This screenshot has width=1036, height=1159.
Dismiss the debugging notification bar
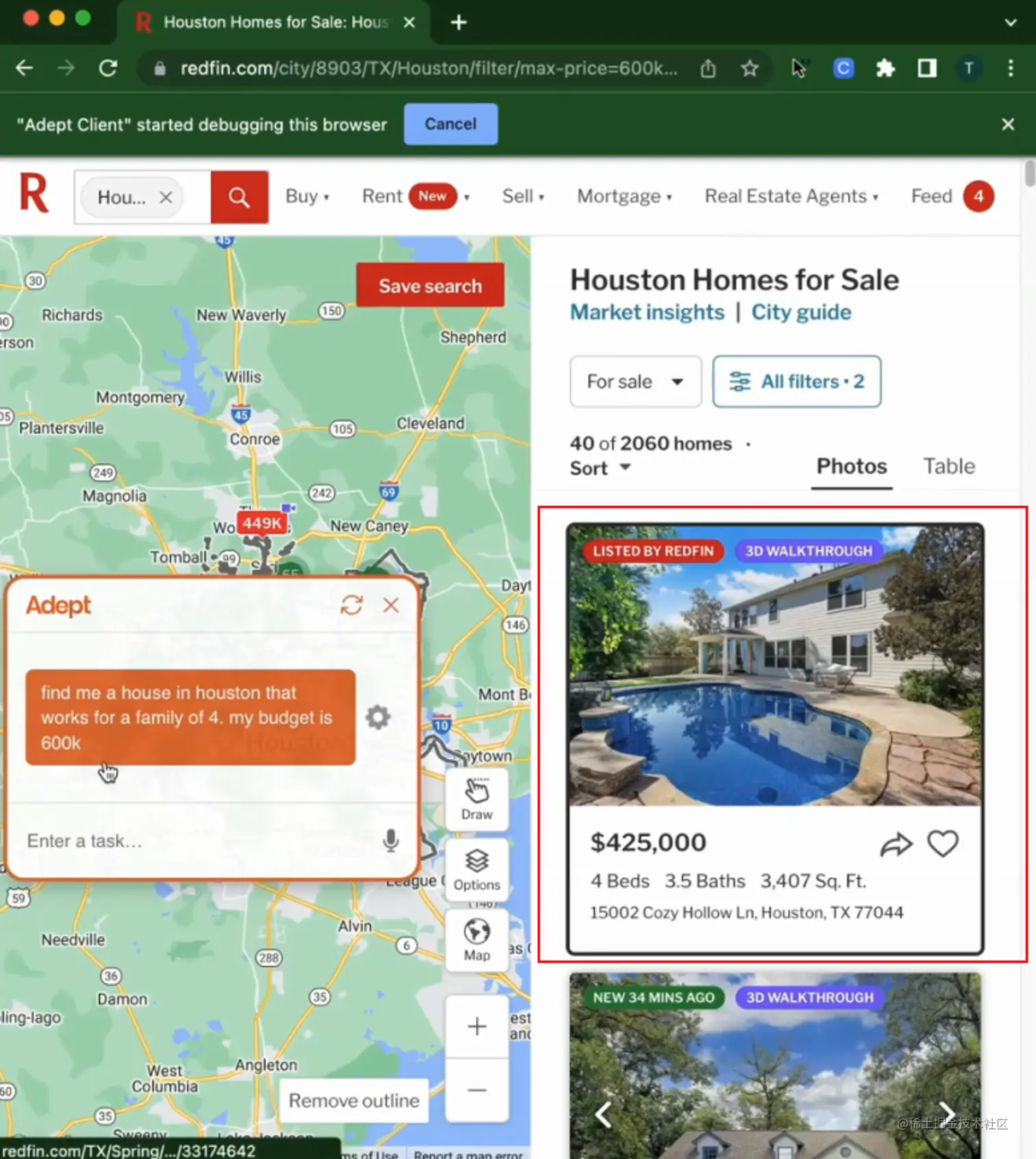tap(1008, 124)
